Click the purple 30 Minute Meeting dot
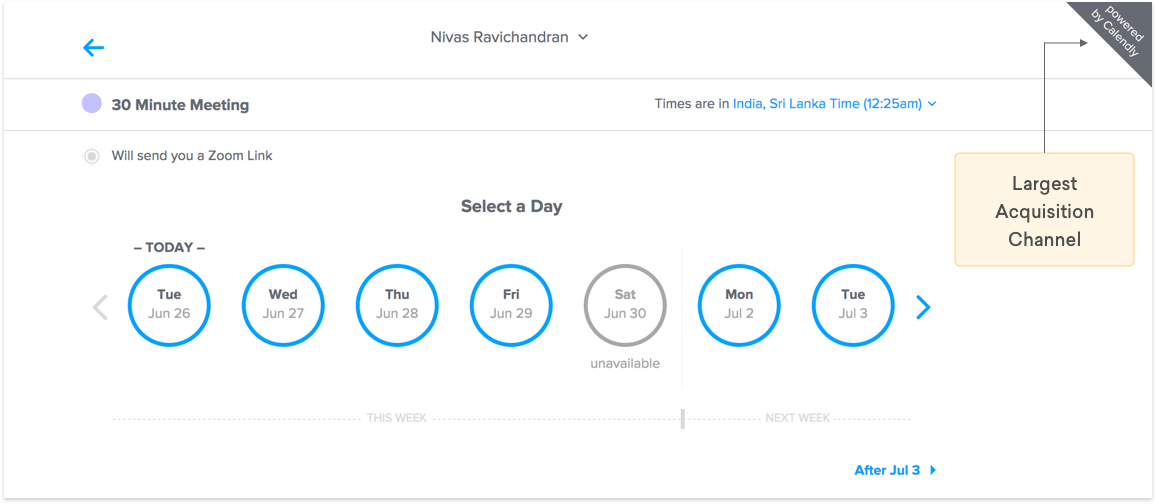The height and width of the screenshot is (504, 1156). [x=92, y=104]
